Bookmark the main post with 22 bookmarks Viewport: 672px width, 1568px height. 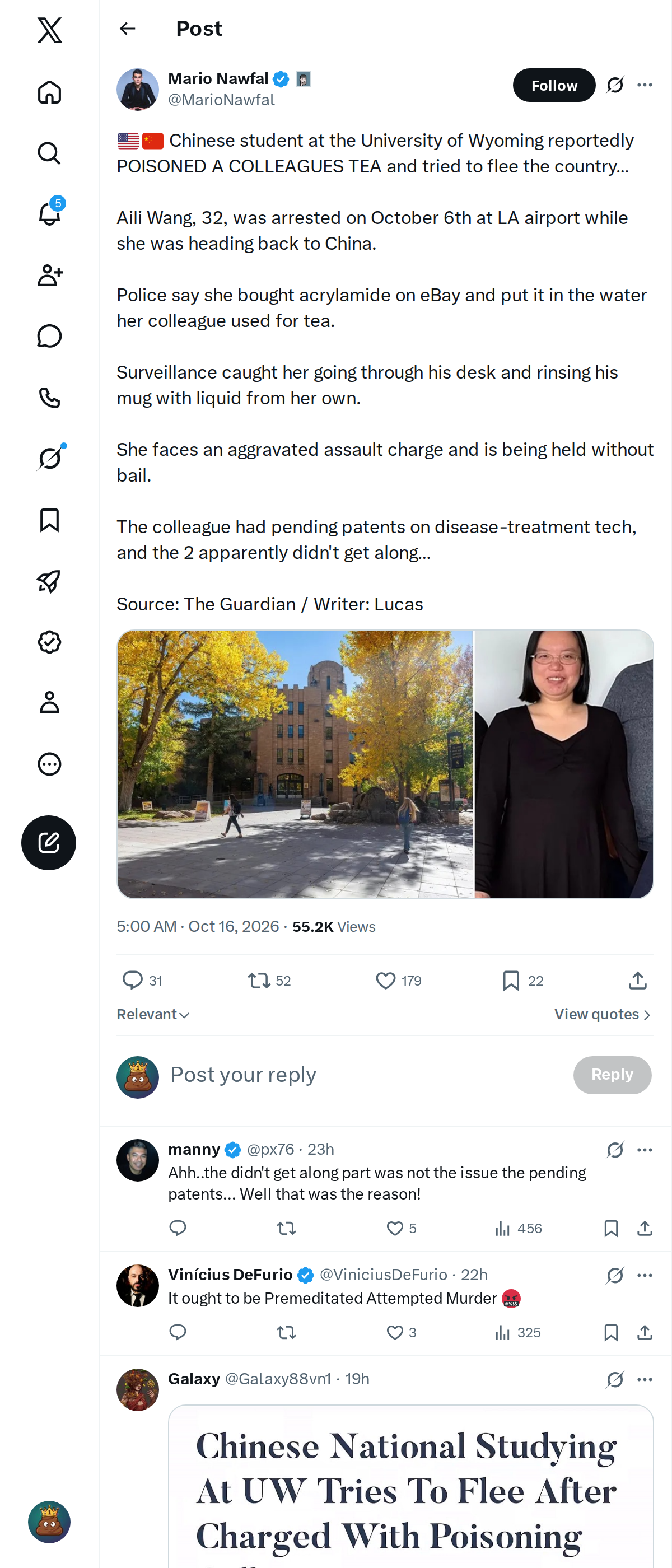(x=522, y=980)
